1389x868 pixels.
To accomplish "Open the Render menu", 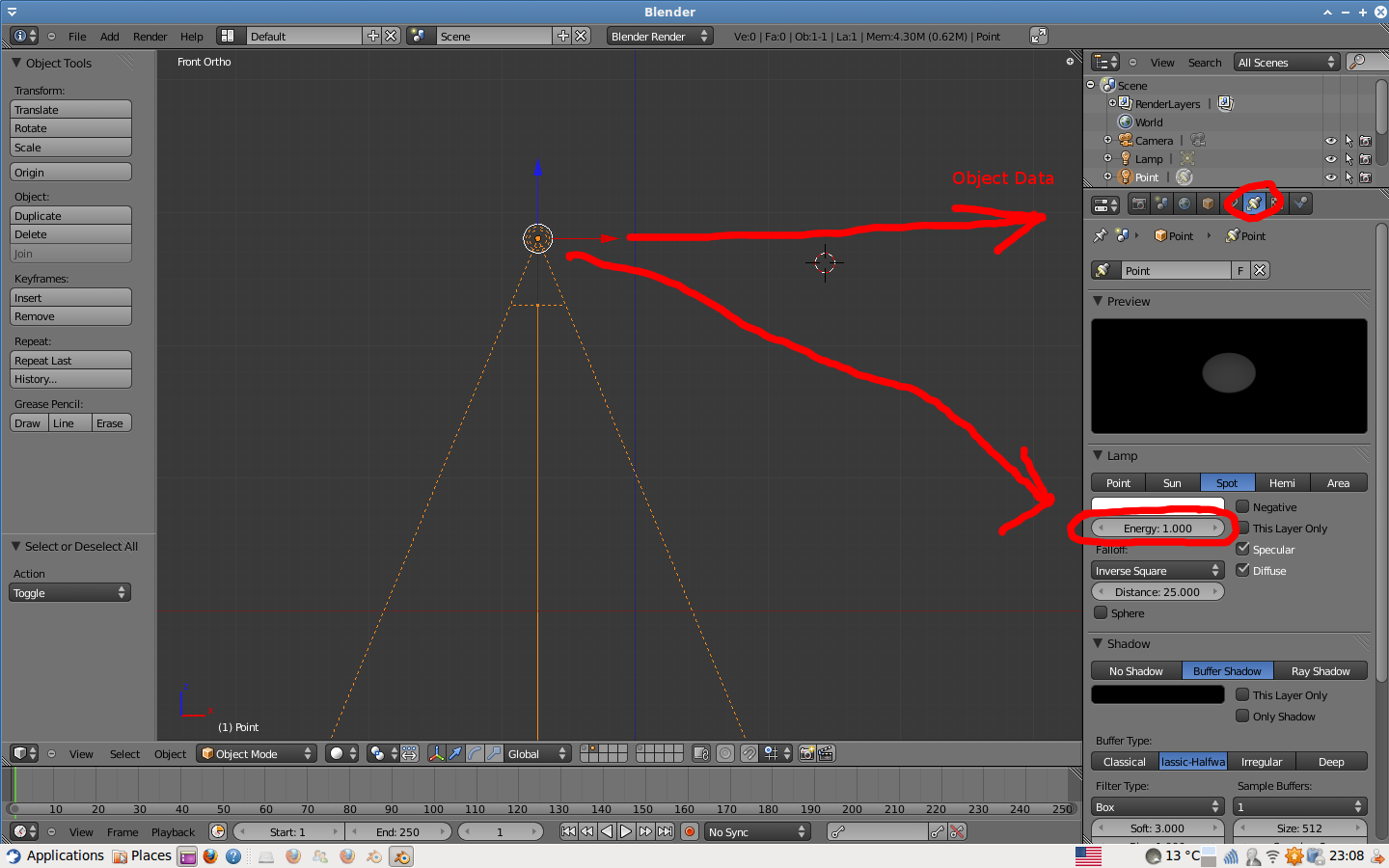I will (x=150, y=37).
